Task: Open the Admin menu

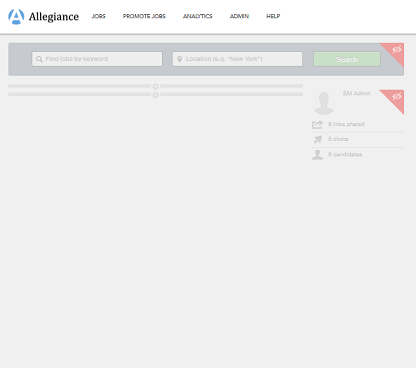Action: coord(239,16)
